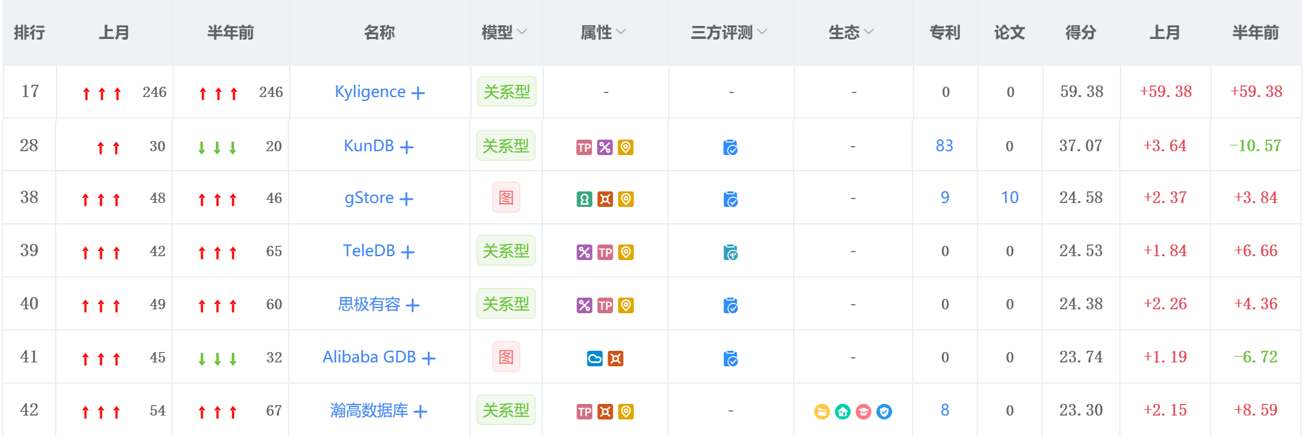The height and width of the screenshot is (444, 1306).
Task: Click the green house ecosystem icon for 瀚高数据库
Action: pos(842,411)
